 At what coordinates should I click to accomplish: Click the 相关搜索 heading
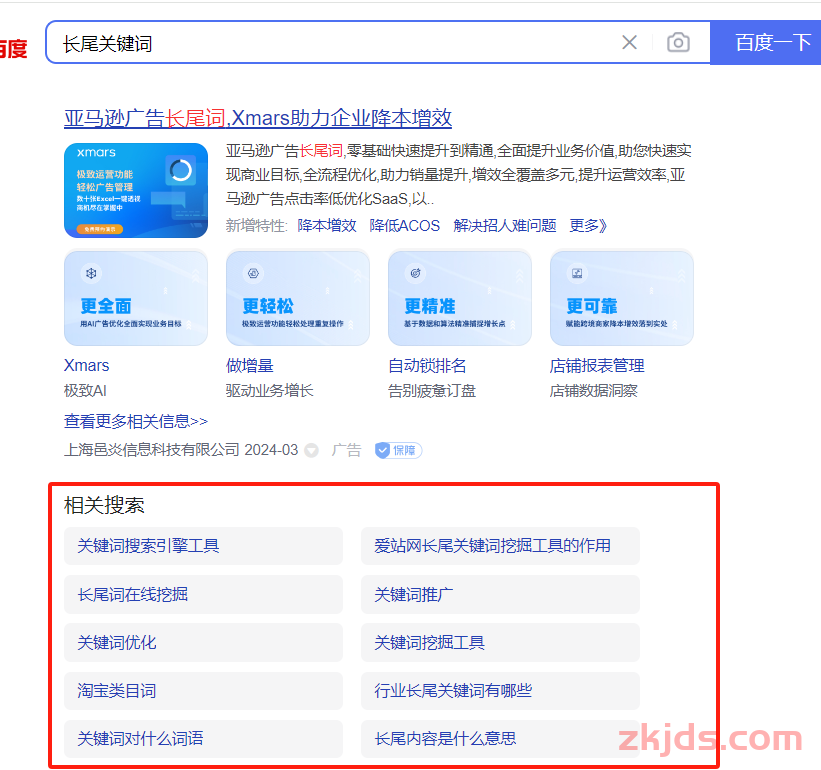pyautogui.click(x=104, y=505)
